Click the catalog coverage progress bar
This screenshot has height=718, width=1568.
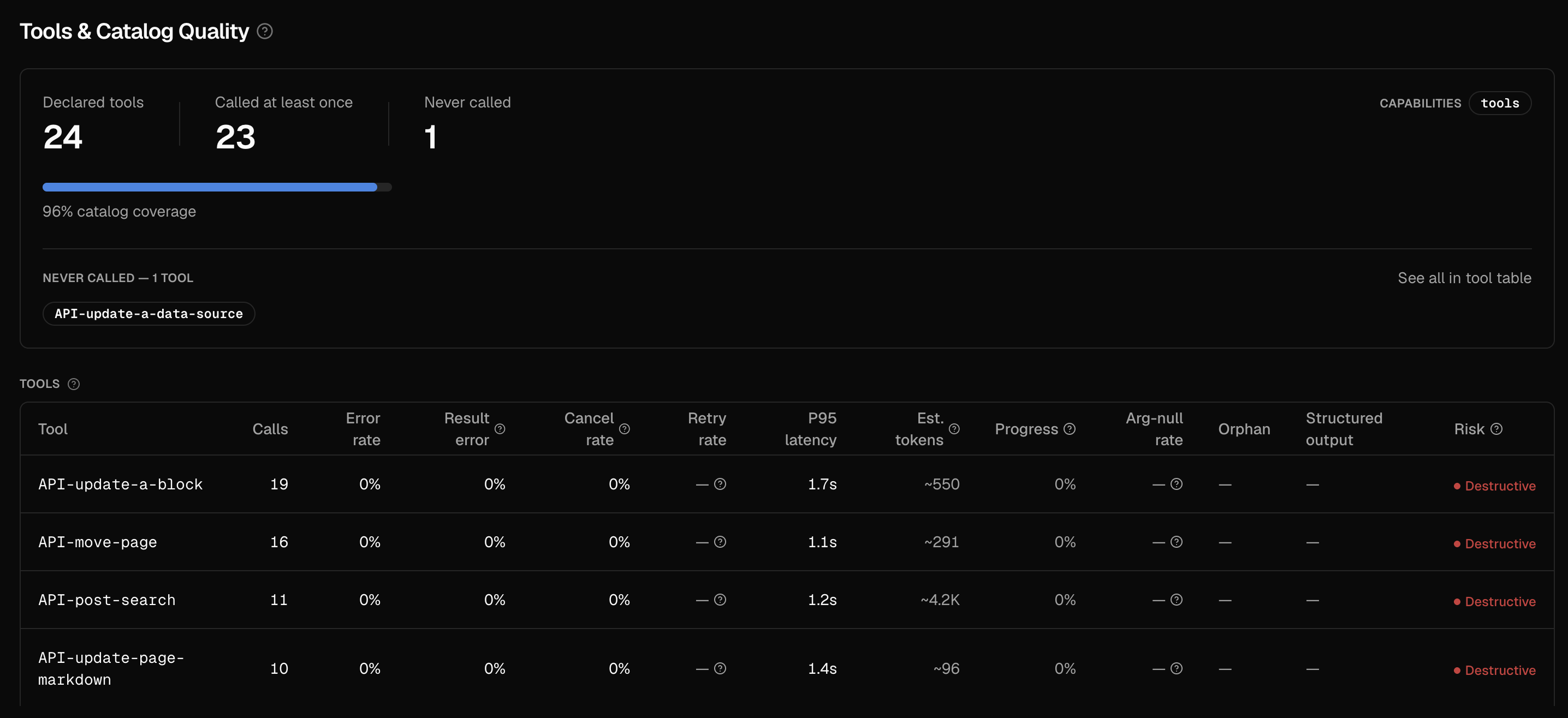pos(217,187)
